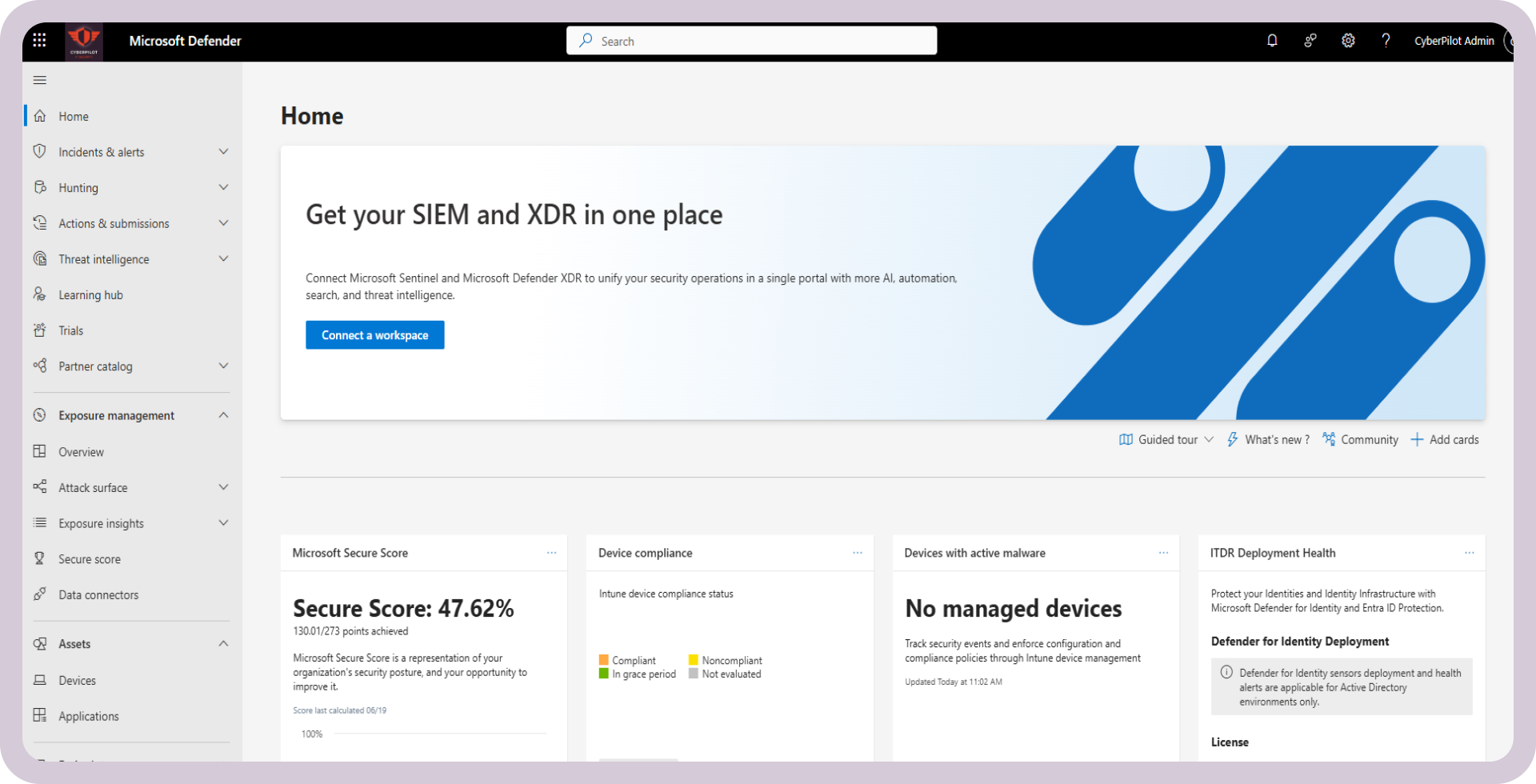Click the Search input field
The image size is (1536, 784).
click(x=750, y=40)
